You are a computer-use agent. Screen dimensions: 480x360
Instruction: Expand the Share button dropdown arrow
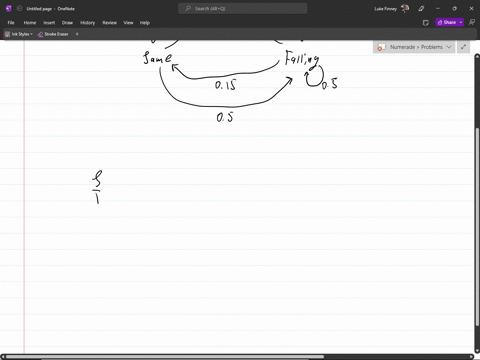461,22
